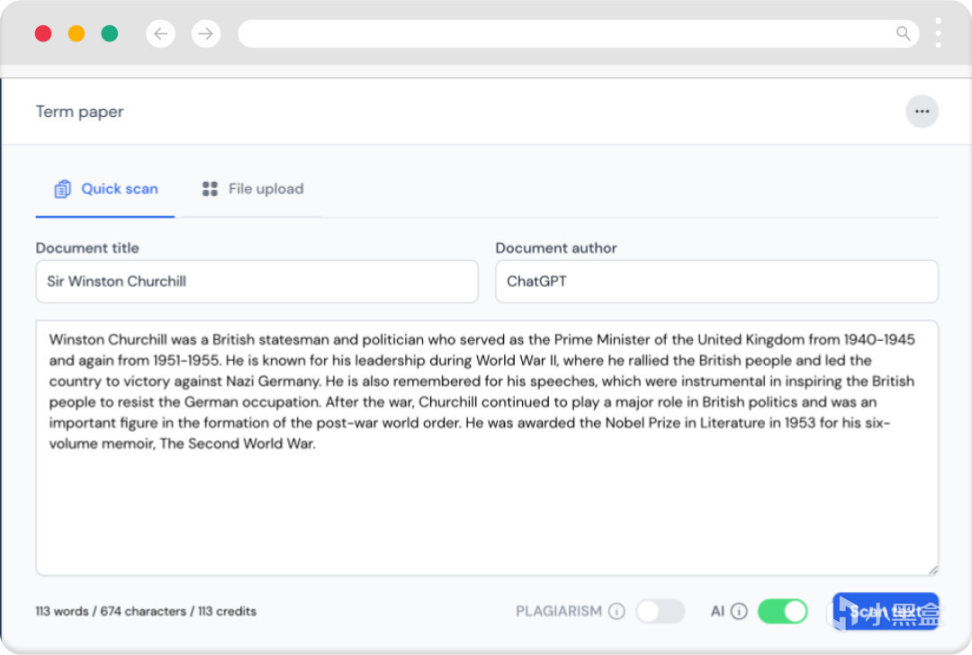Click the Quick scan clipboard icon

(x=63, y=189)
